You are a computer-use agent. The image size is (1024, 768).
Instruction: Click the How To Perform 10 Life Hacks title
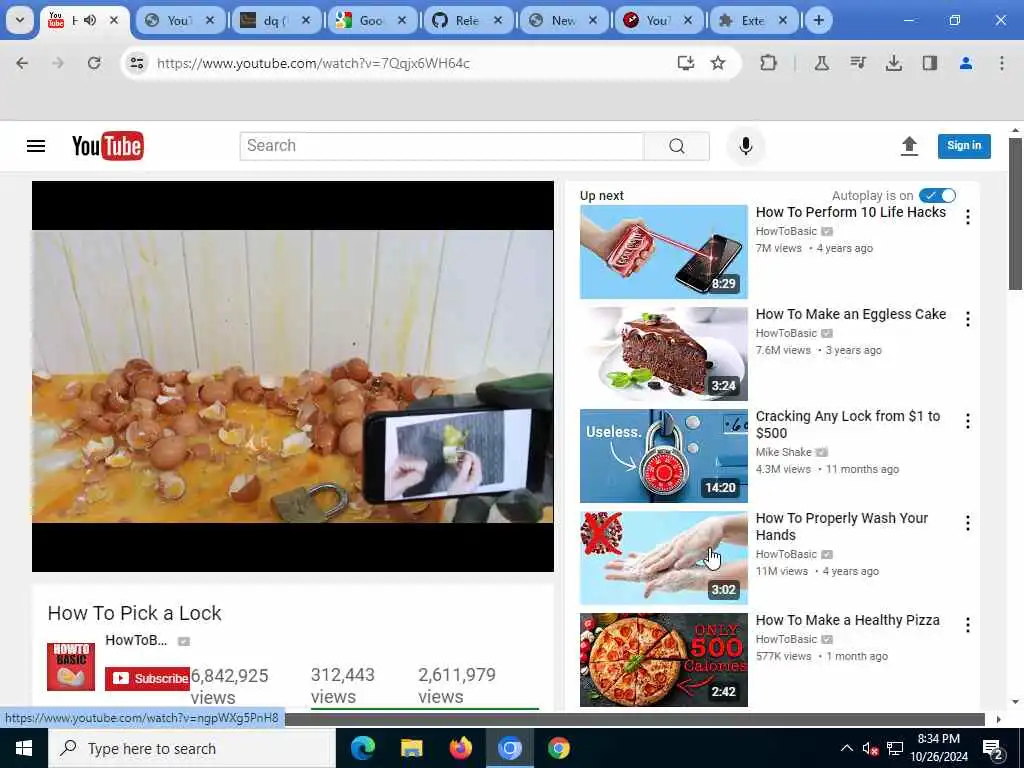point(850,212)
